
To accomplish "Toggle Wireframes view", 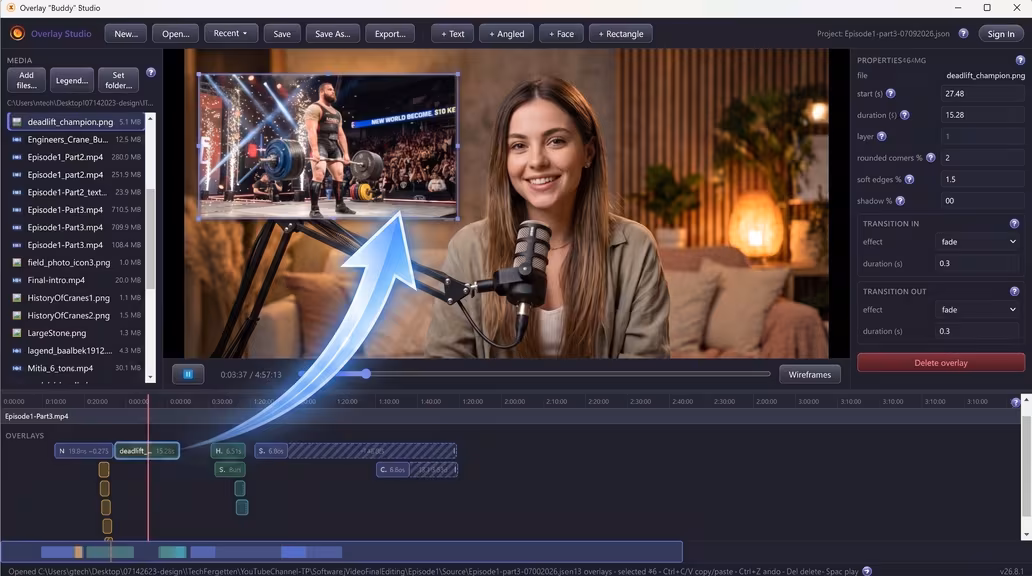I will click(810, 375).
